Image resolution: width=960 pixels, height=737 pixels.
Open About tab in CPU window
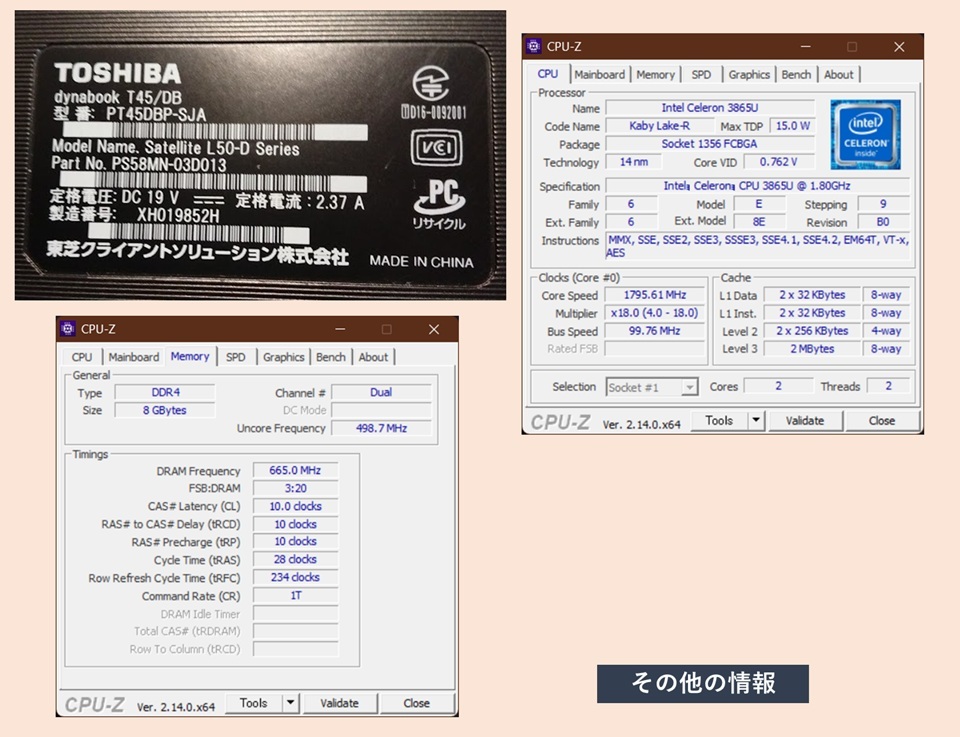(838, 75)
